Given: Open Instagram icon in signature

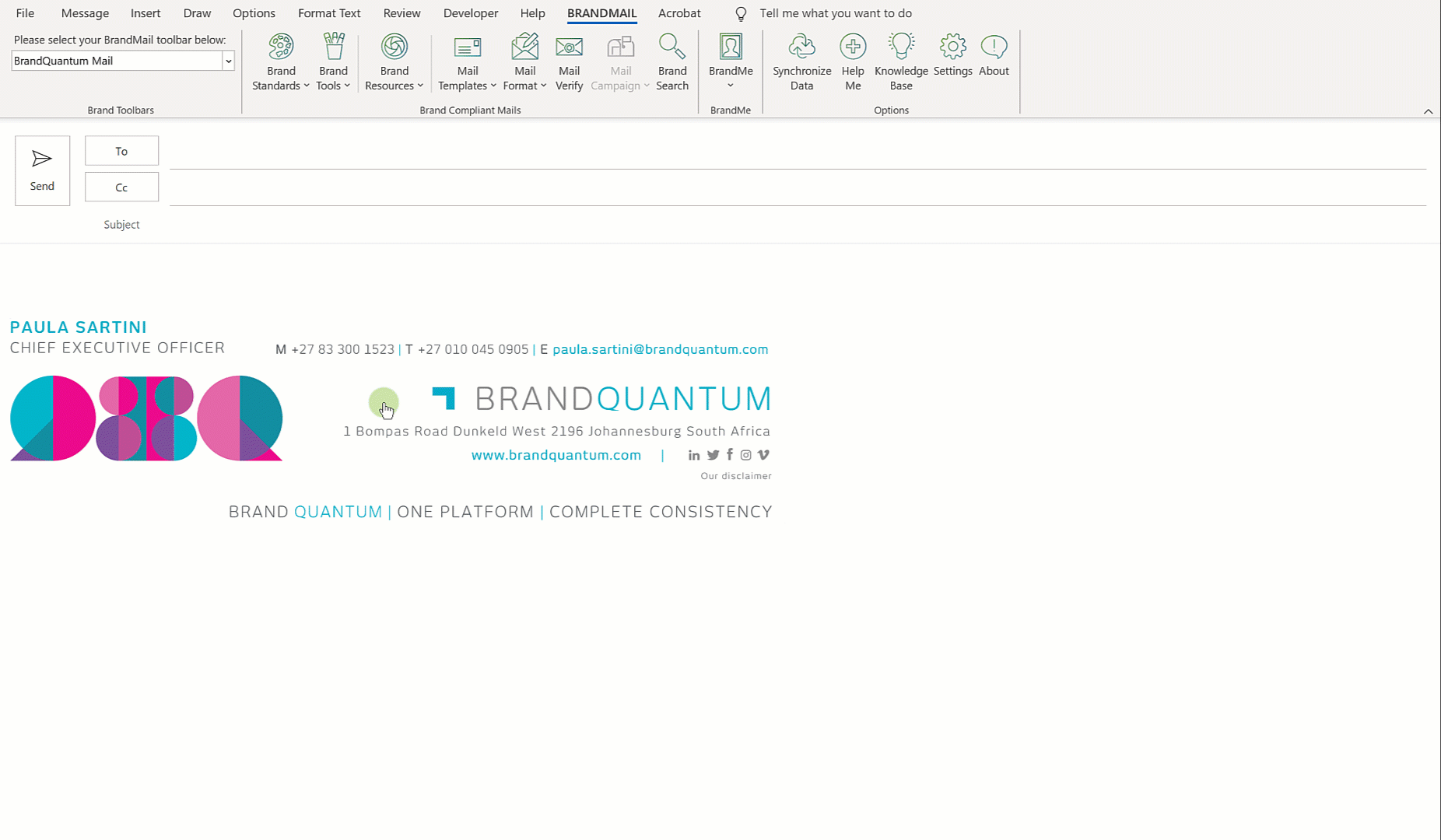Looking at the screenshot, I should coord(745,456).
